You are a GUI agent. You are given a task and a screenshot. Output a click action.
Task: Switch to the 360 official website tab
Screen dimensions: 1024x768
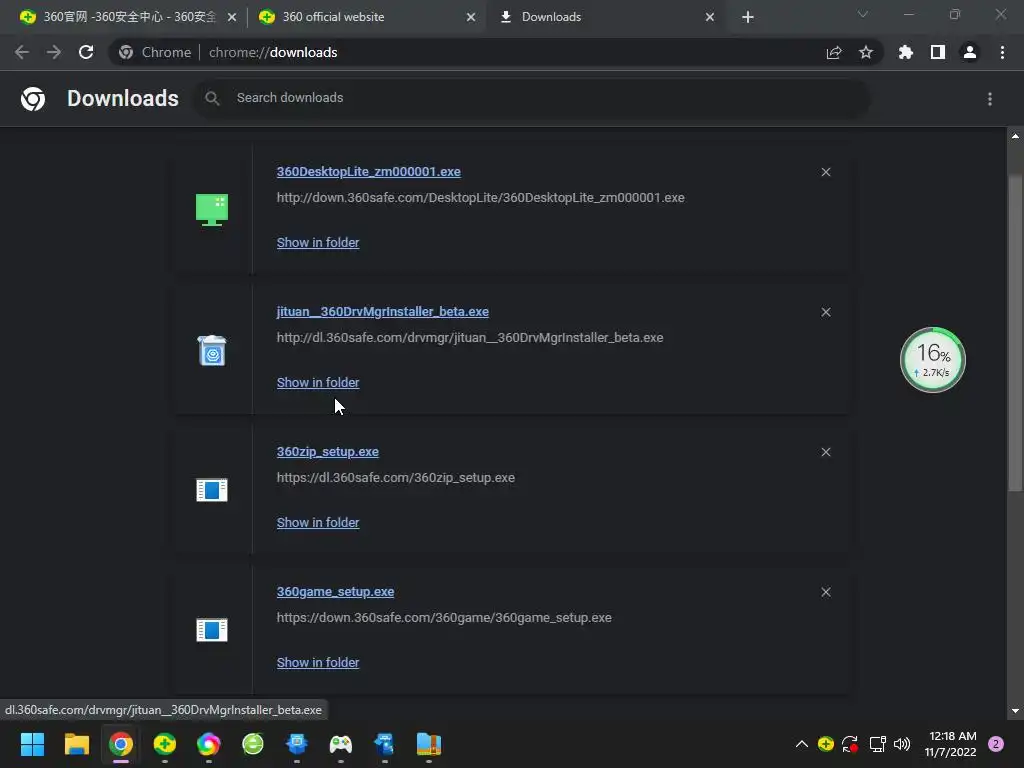pyautogui.click(x=366, y=17)
